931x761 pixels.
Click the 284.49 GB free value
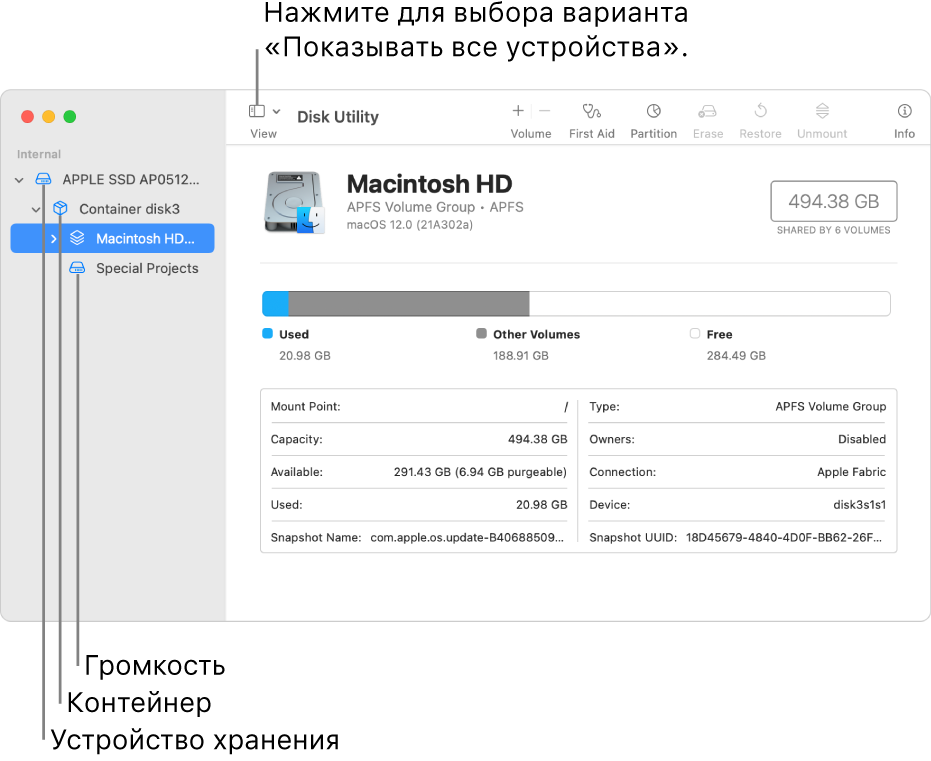click(736, 356)
